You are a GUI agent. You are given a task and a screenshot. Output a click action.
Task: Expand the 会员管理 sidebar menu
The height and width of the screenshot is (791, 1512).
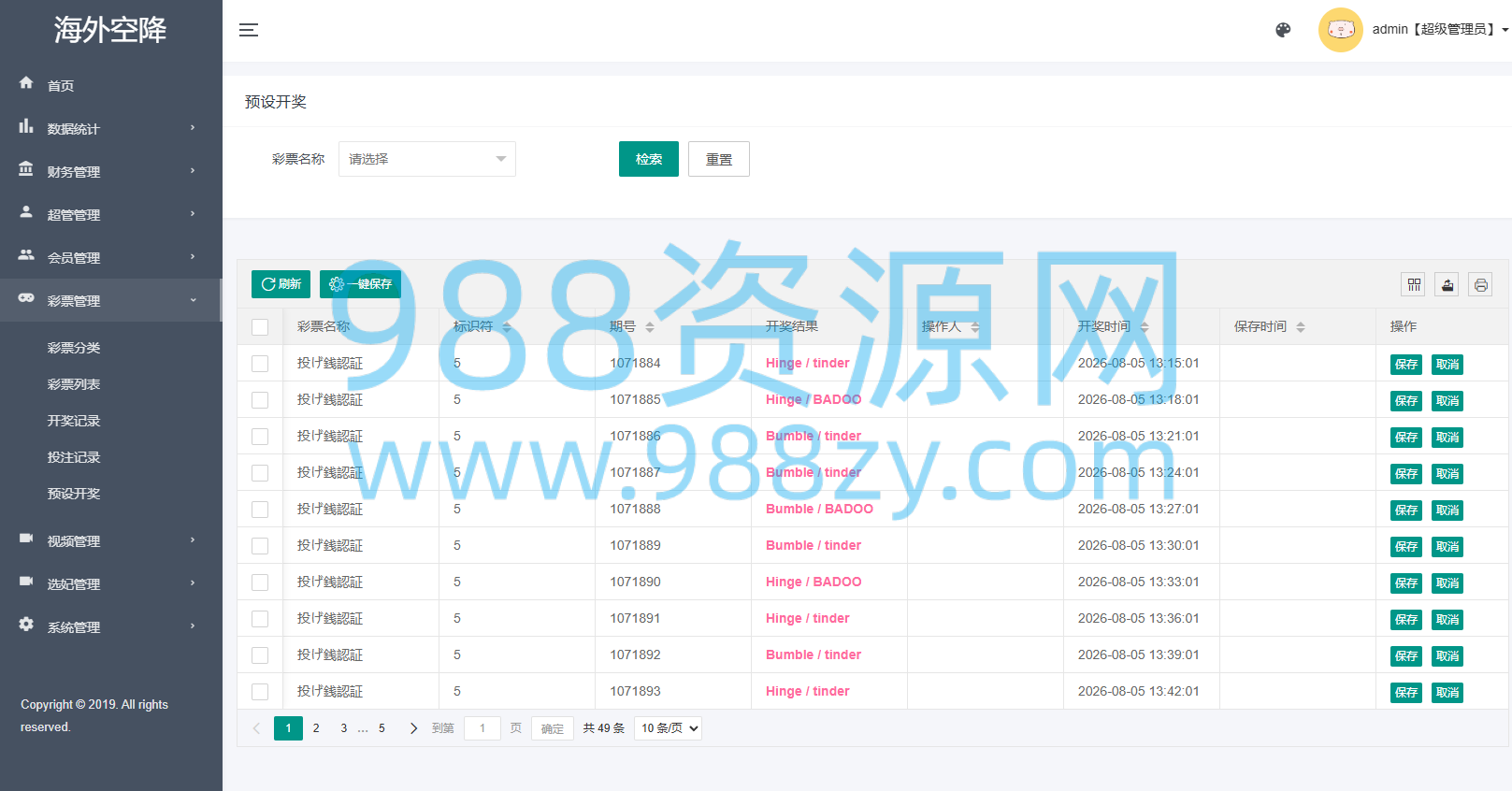coord(110,257)
